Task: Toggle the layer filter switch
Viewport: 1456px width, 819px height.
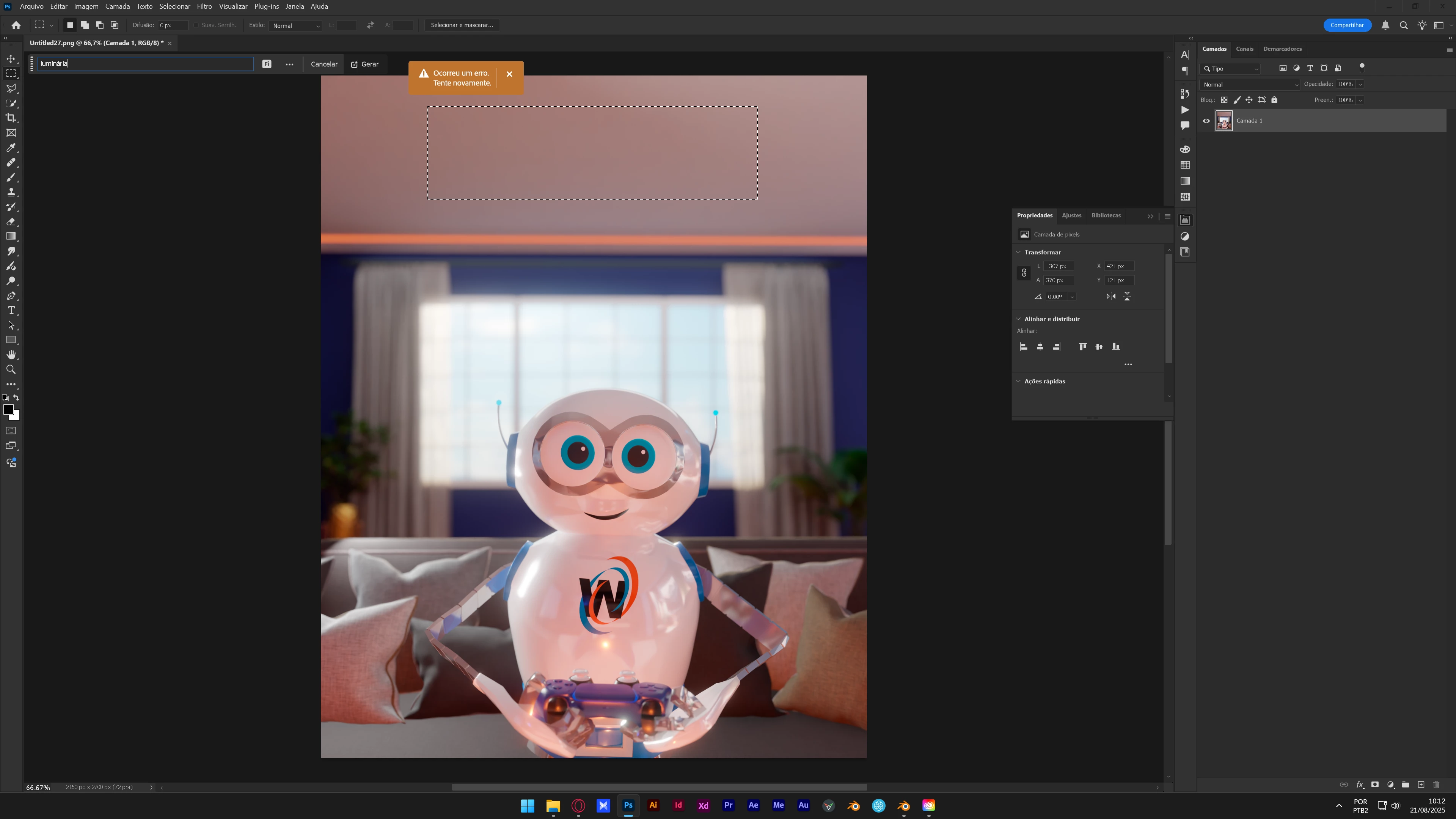Action: click(1362, 67)
